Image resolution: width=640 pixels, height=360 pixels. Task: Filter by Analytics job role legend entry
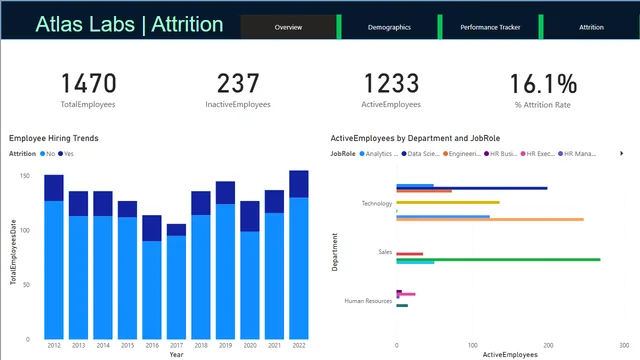click(379, 154)
